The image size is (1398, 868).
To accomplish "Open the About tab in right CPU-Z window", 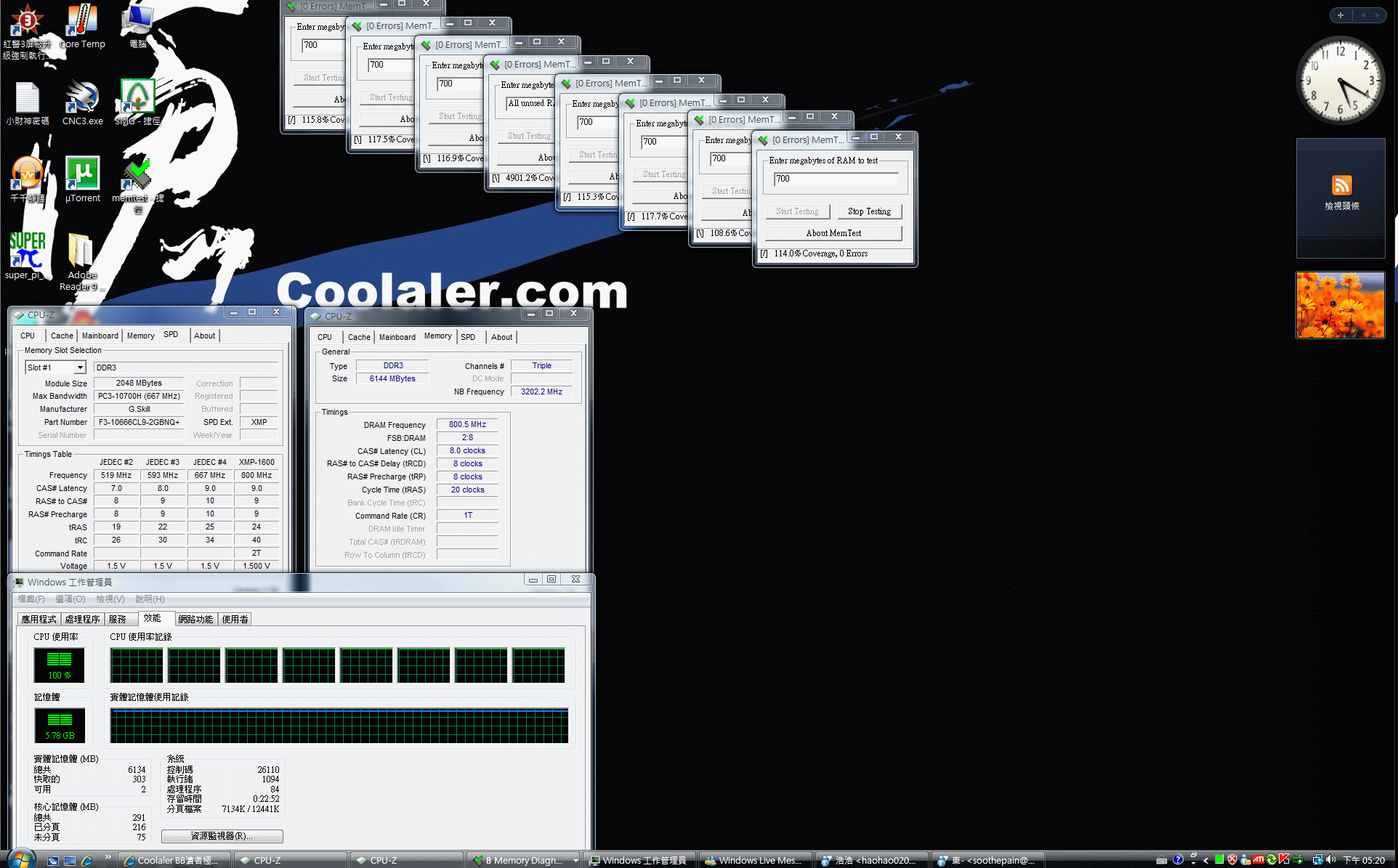I will pos(501,337).
